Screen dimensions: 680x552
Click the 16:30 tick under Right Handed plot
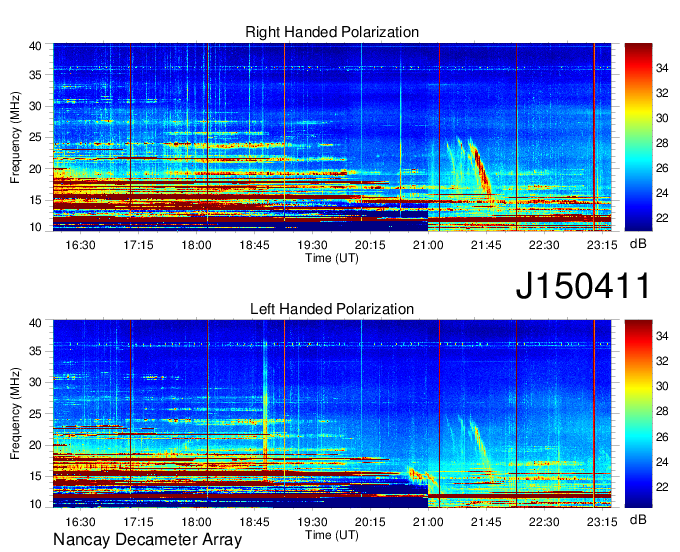click(x=80, y=245)
